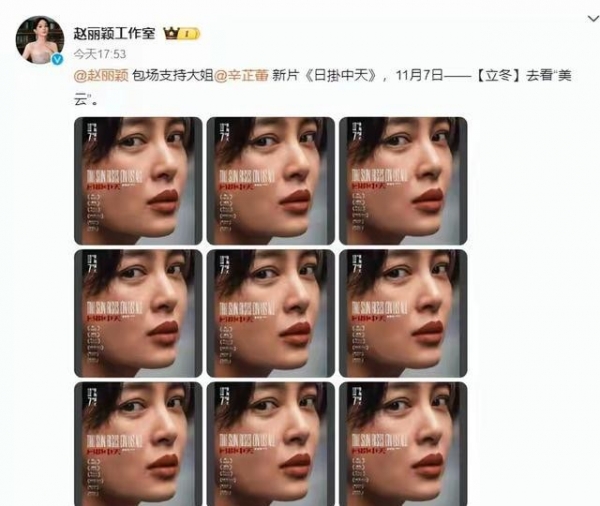
Task: Open the middle poster in the bottom row
Action: 271,444
